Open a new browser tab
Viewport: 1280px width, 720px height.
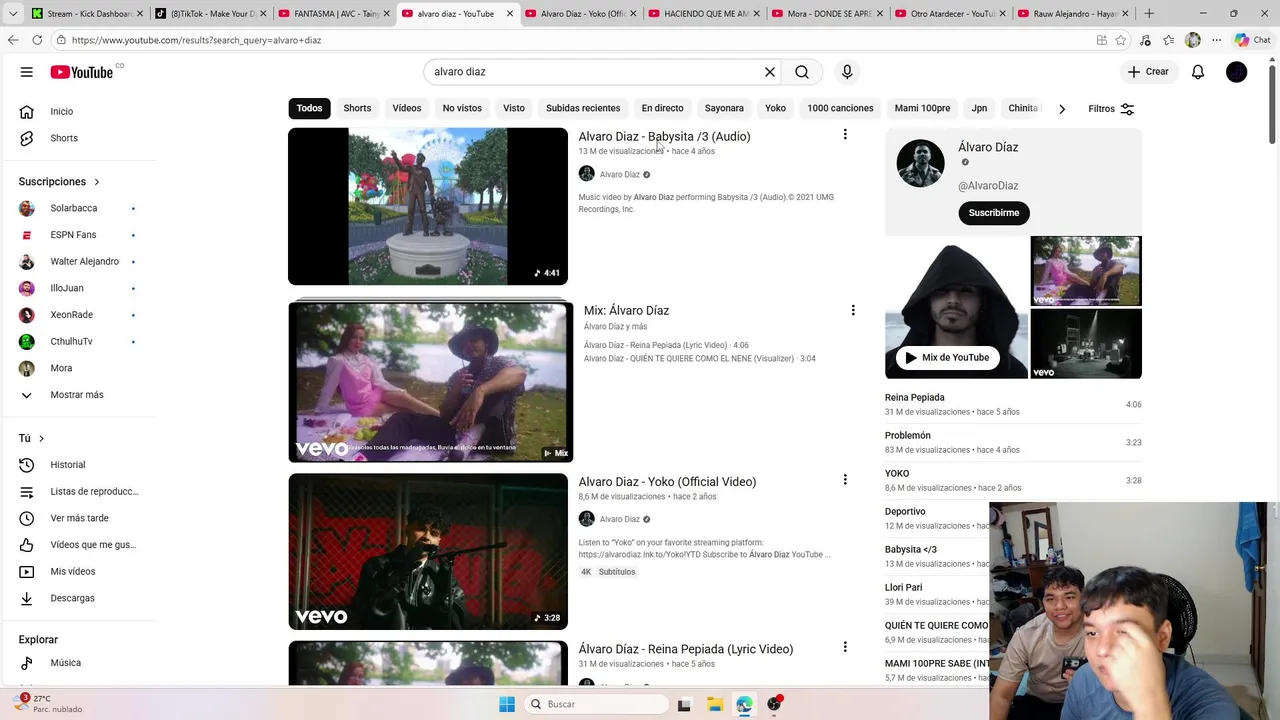[x=1149, y=13]
